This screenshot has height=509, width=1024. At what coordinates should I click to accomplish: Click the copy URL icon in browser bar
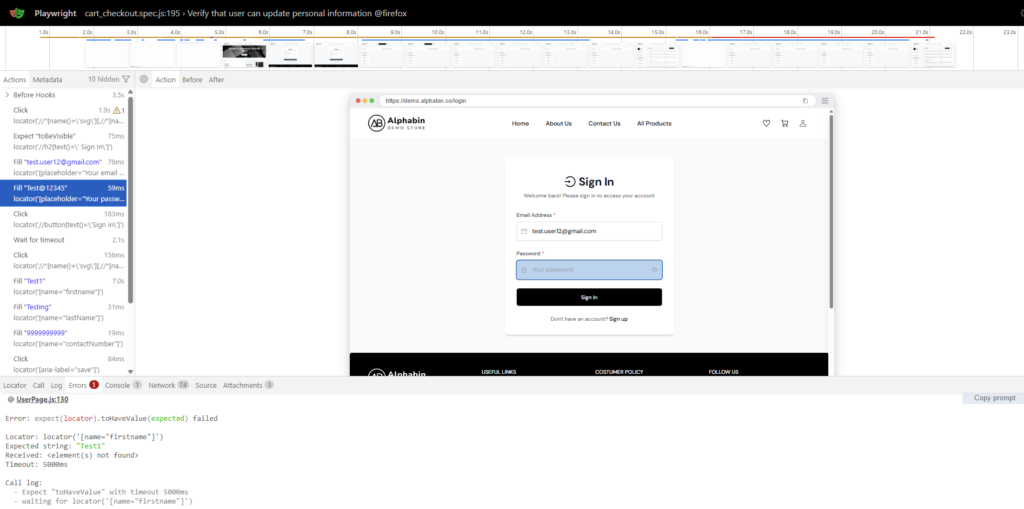[805, 101]
